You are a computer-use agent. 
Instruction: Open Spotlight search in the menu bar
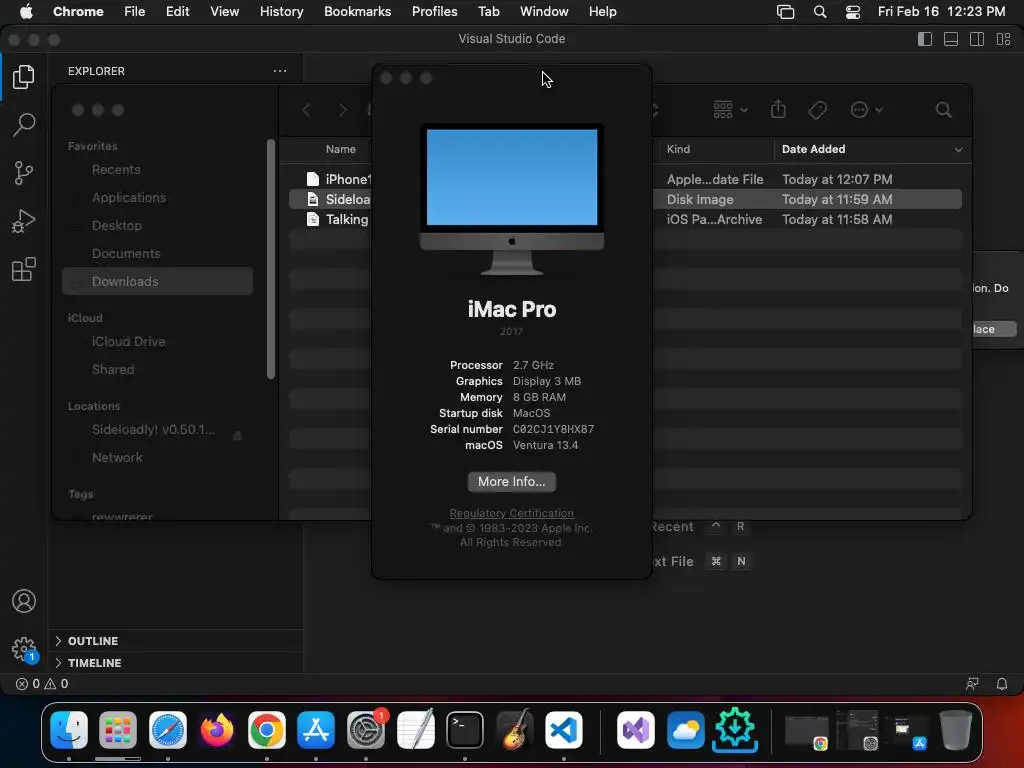pos(820,12)
